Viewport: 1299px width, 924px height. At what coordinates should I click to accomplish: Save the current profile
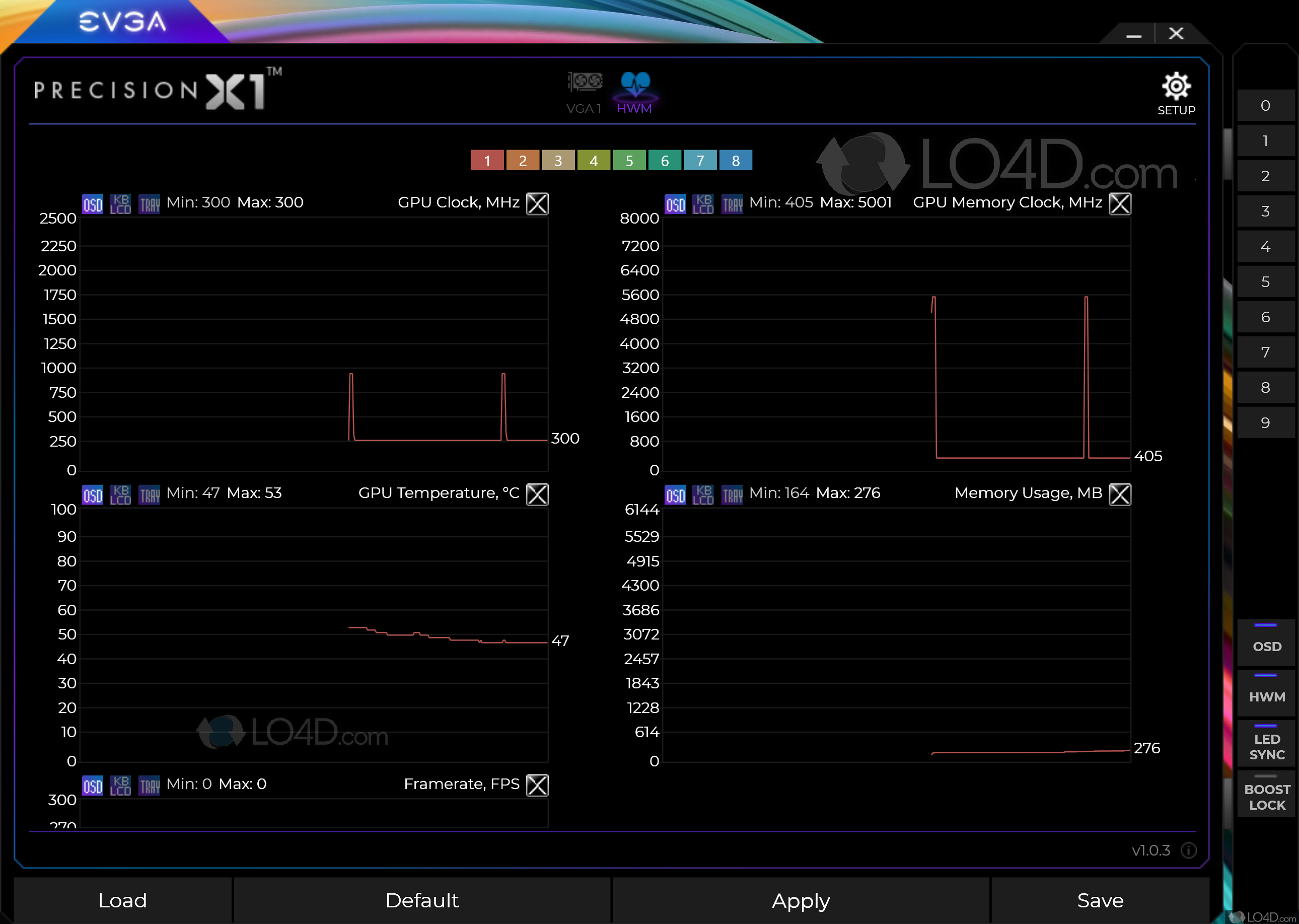coord(1100,901)
